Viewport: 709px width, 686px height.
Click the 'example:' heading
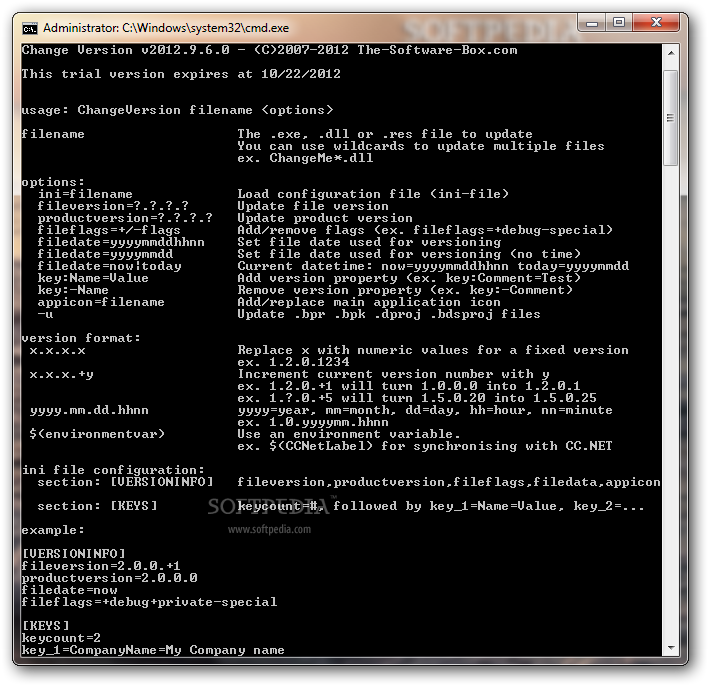pyautogui.click(x=53, y=530)
